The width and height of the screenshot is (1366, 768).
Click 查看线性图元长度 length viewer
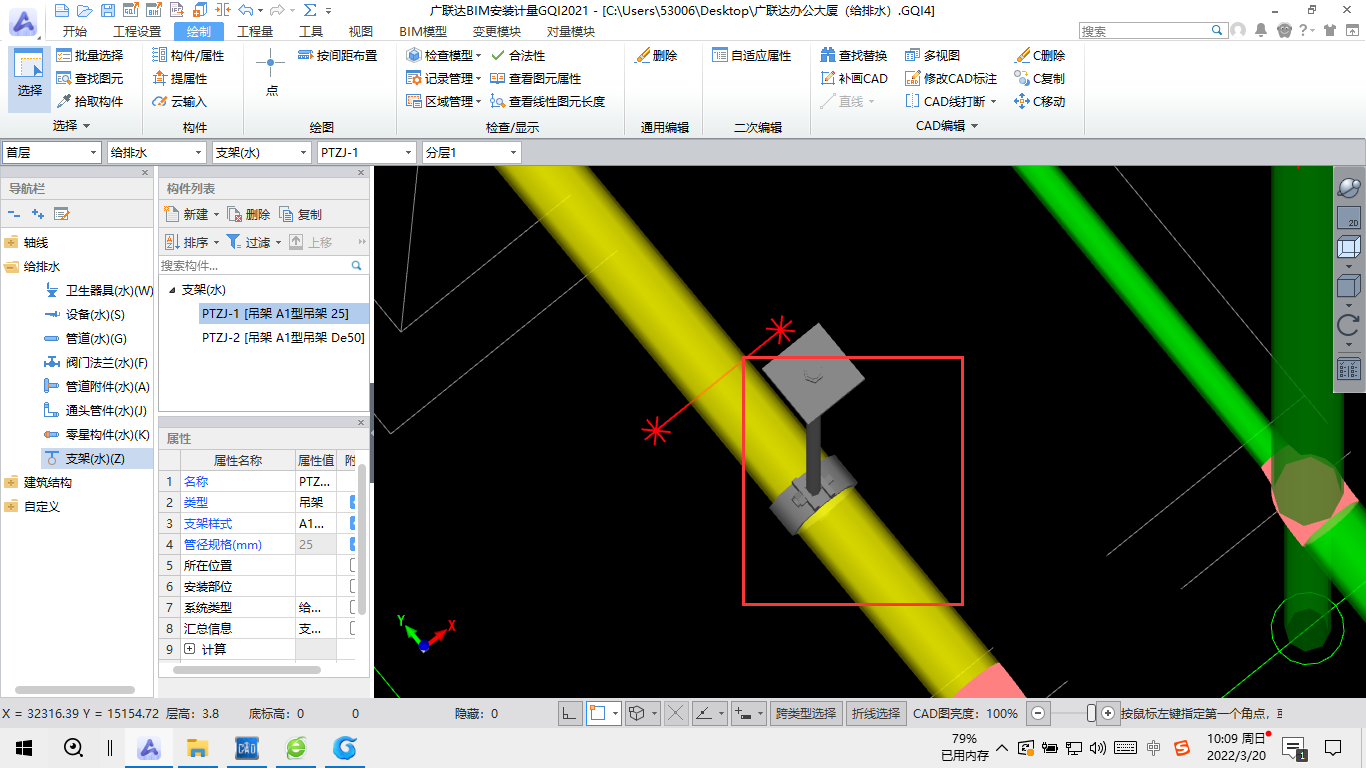(x=547, y=101)
